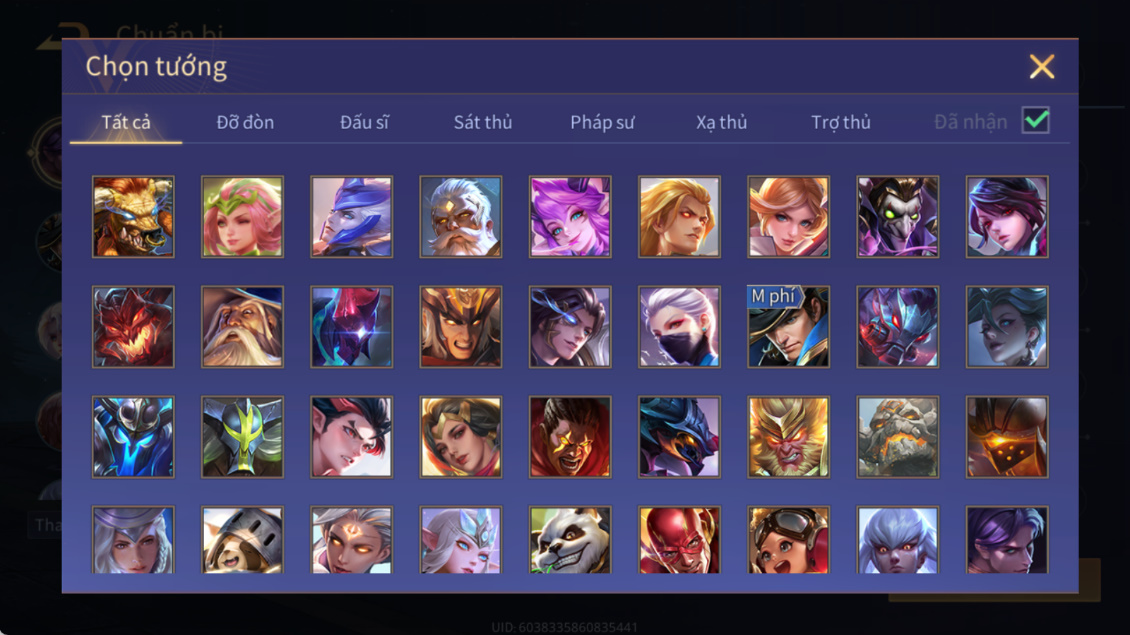The height and width of the screenshot is (635, 1130).
Task: Switch to the "Đỡ đòn" tab
Action: 245,123
